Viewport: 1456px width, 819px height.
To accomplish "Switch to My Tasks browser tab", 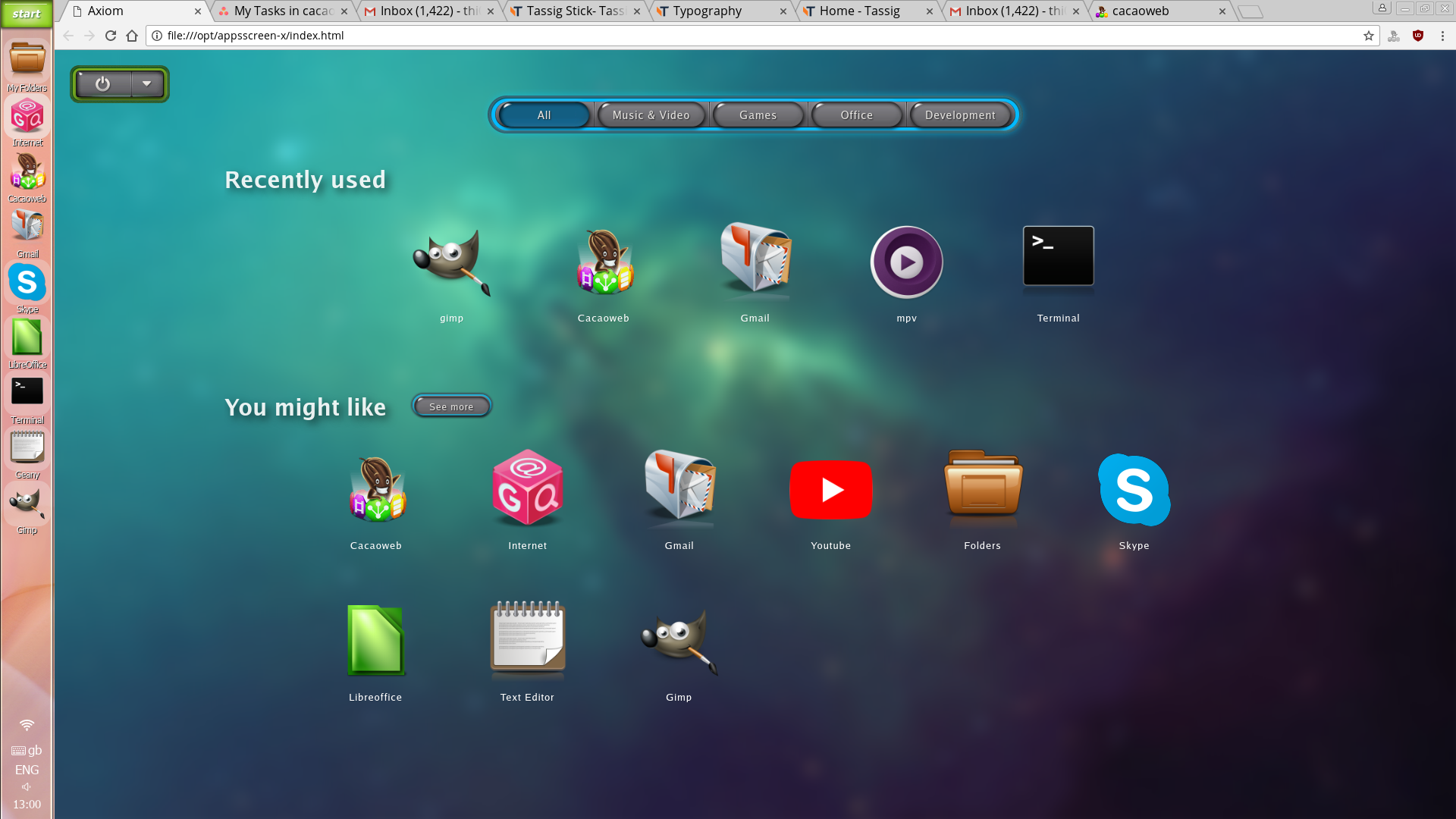I will [282, 11].
